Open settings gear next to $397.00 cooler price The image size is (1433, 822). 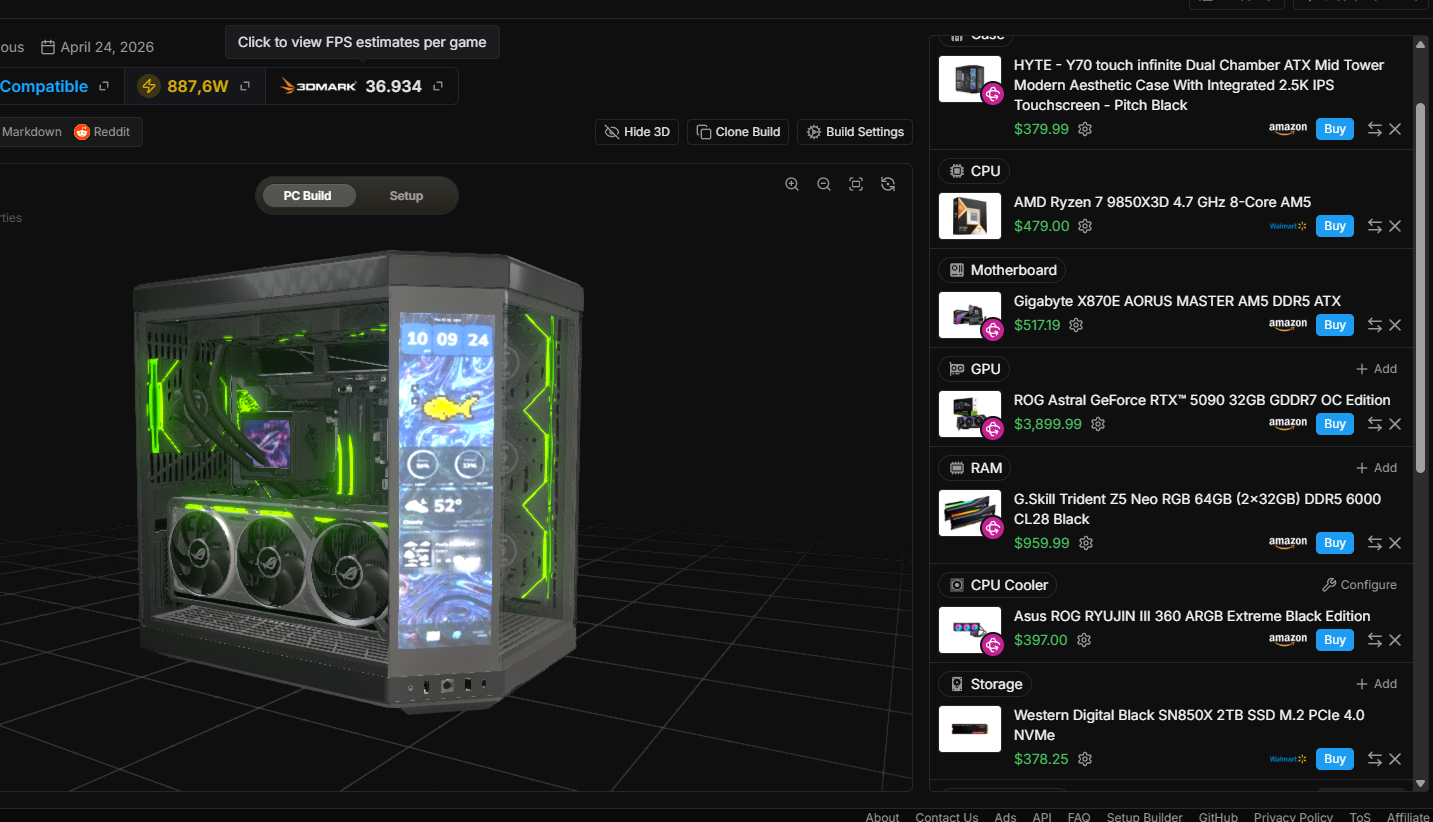pos(1084,640)
